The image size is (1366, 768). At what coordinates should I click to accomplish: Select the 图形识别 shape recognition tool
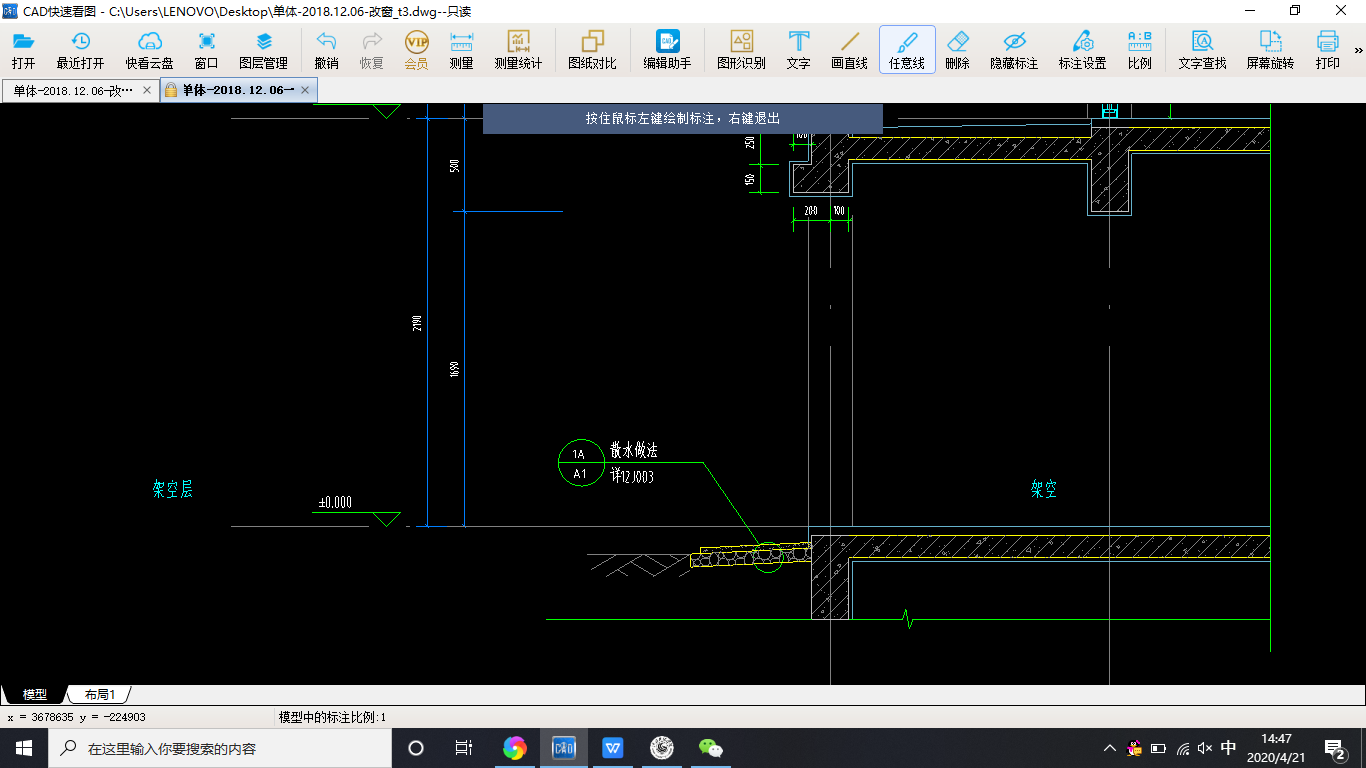point(741,50)
